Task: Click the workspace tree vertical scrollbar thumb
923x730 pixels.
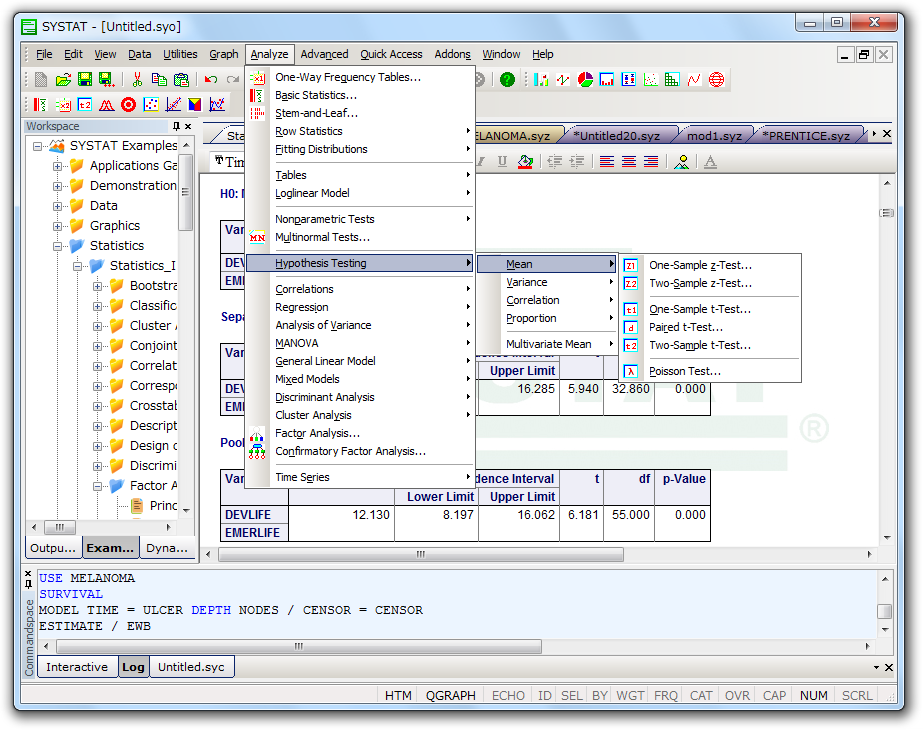Action: (185, 192)
